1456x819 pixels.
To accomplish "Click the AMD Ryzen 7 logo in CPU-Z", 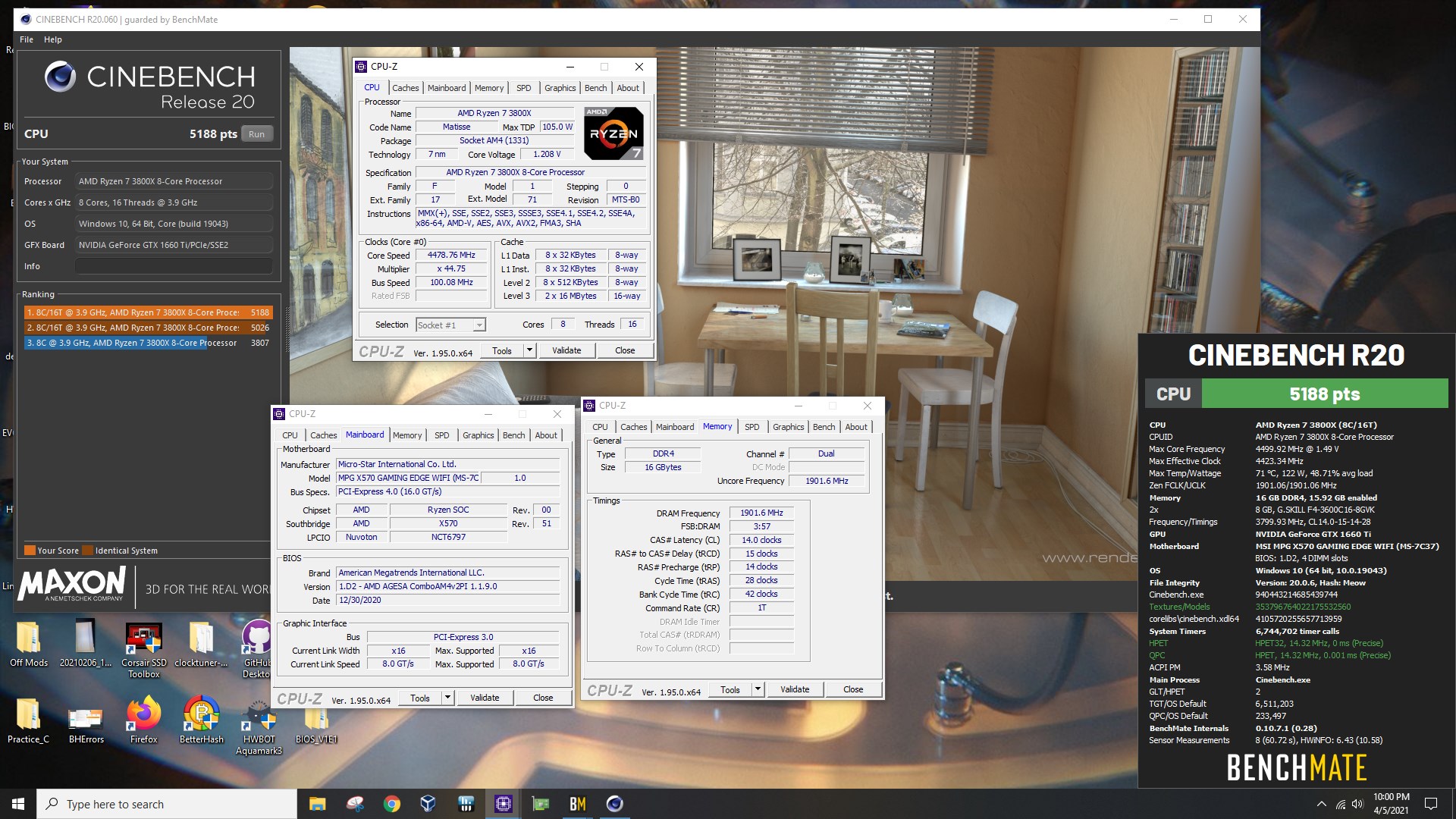I will pos(613,133).
